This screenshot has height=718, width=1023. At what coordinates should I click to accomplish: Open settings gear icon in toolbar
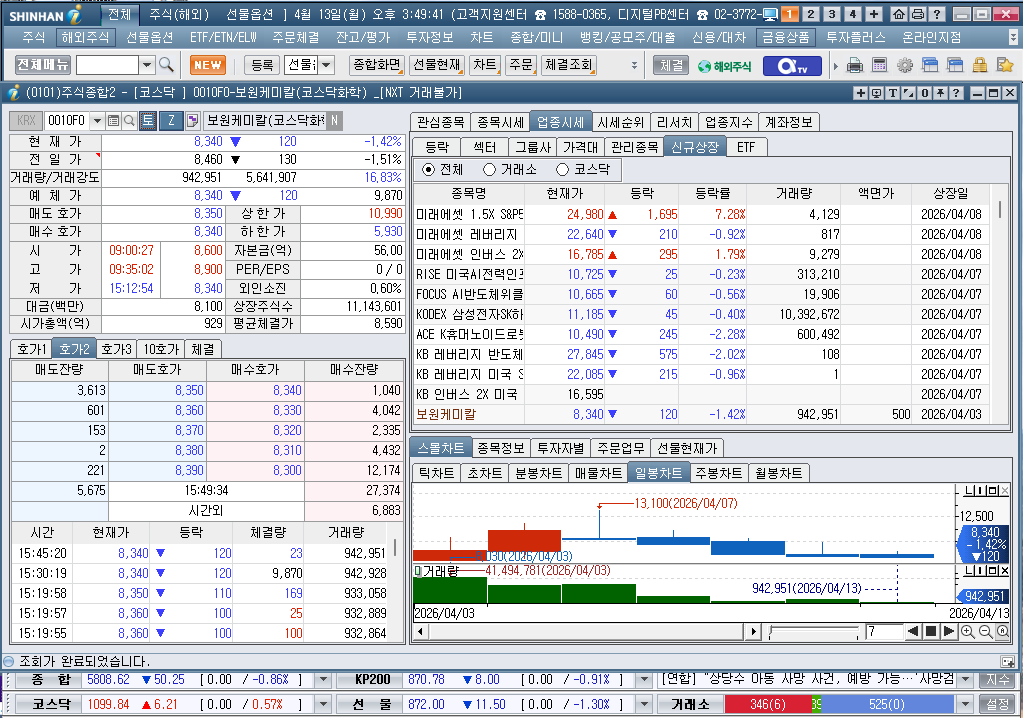tap(904, 65)
